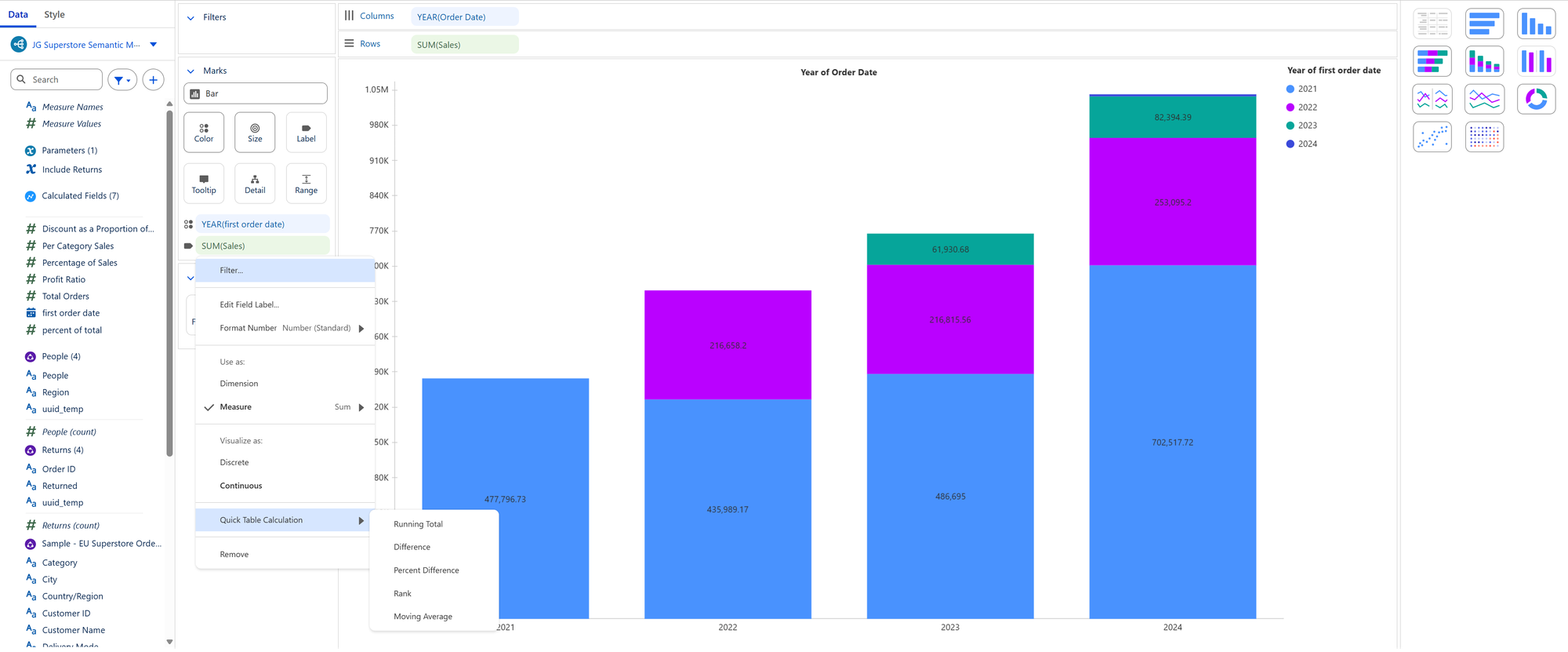
Task: Select the stacked horizontal bar chart type
Action: point(1432,61)
